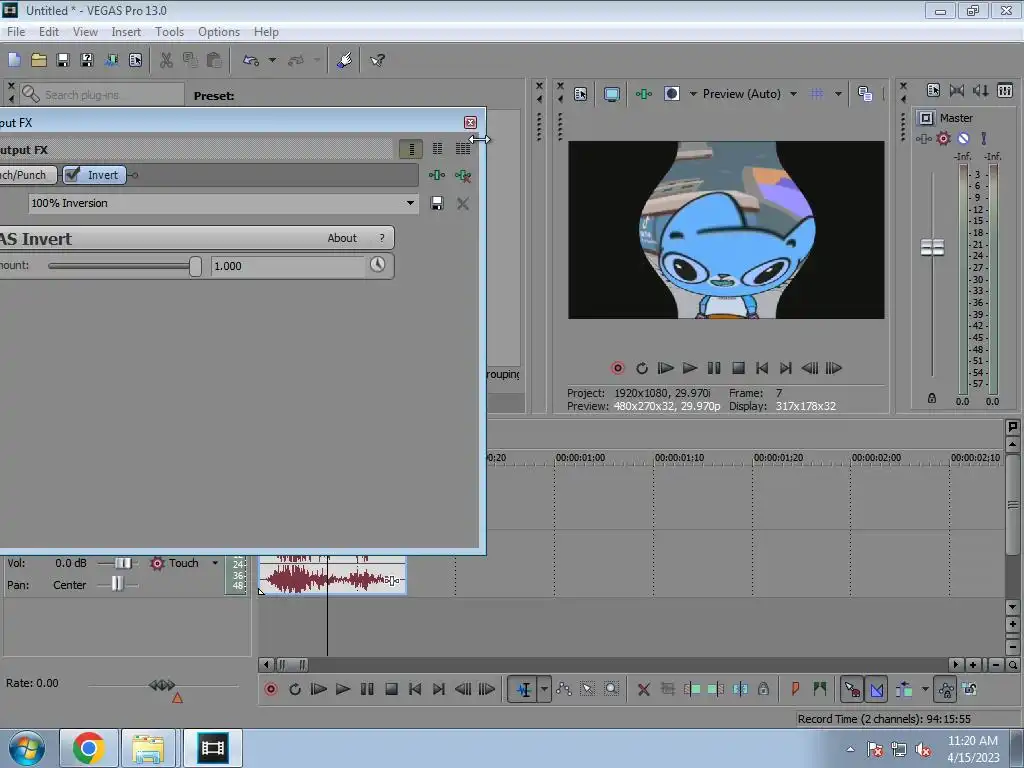
Task: Click Record button under the preview
Action: coord(617,368)
